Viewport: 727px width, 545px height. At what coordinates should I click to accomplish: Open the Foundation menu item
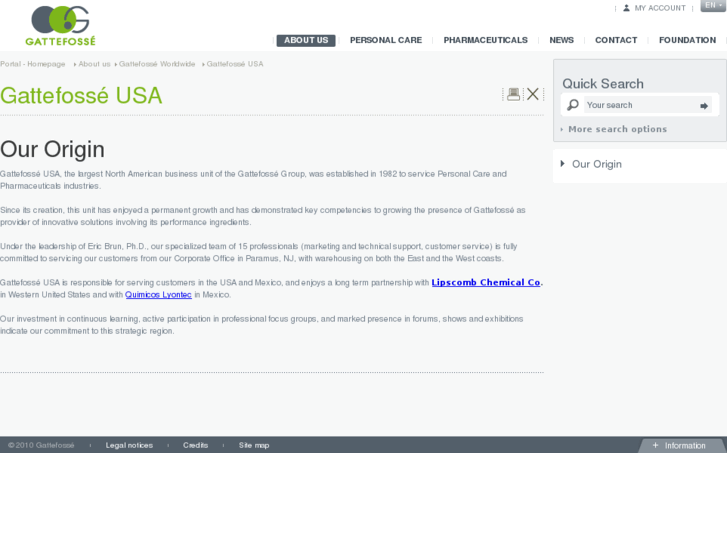coord(687,40)
